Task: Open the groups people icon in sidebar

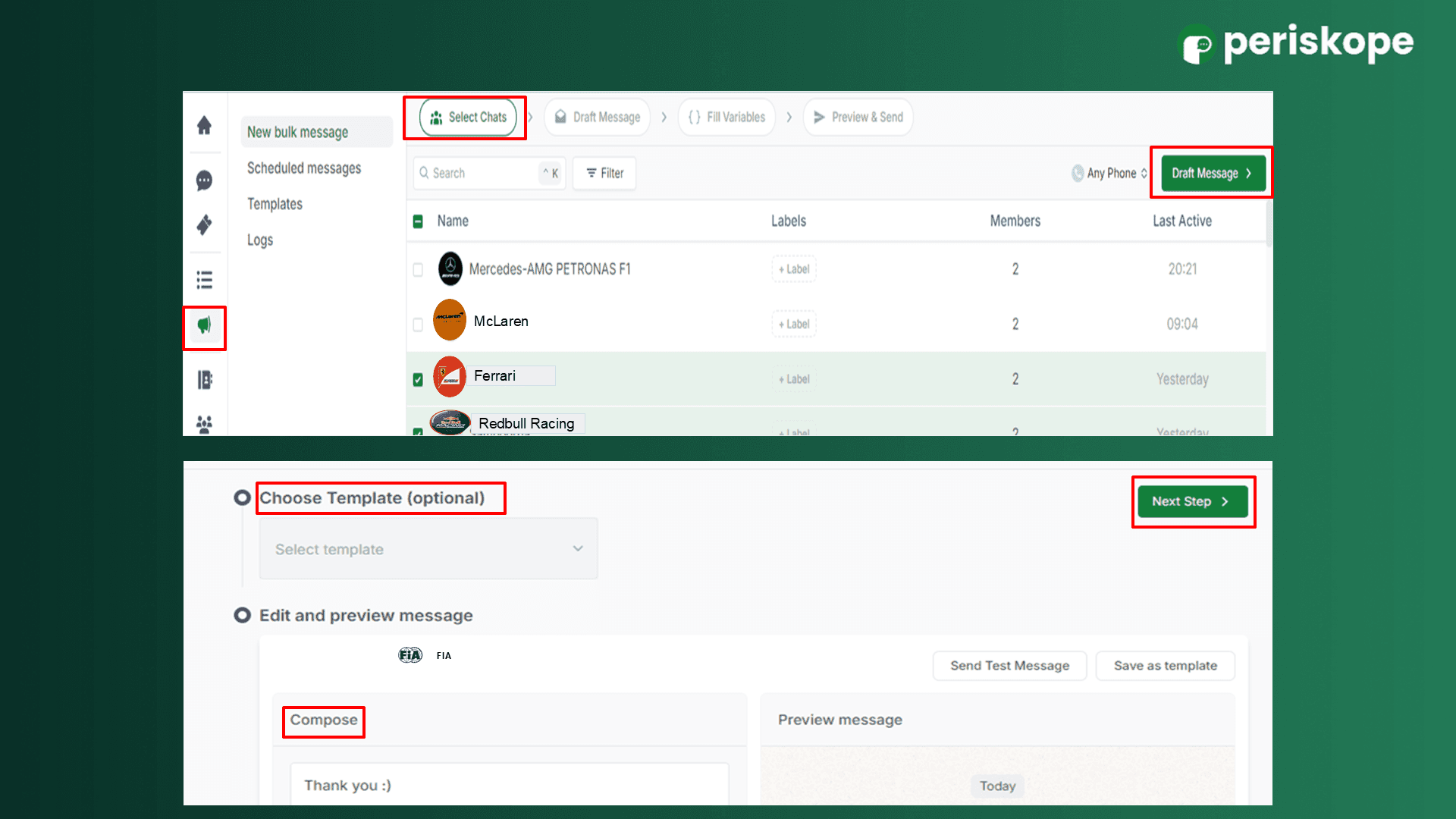Action: tap(204, 424)
